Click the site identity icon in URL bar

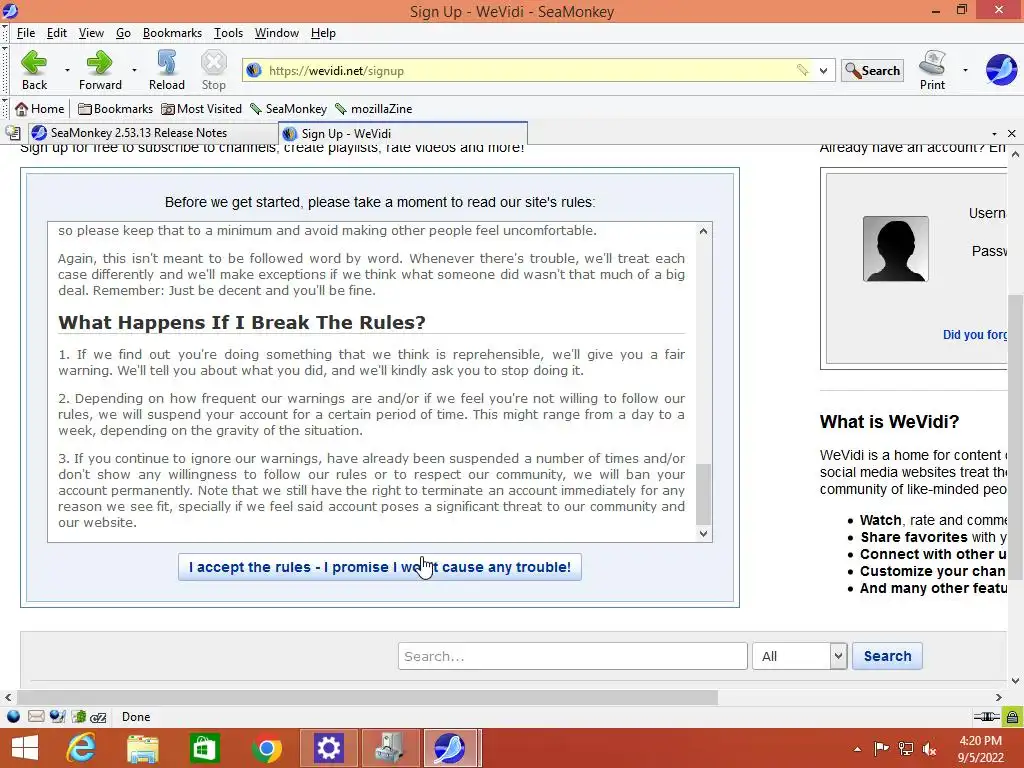[254, 71]
